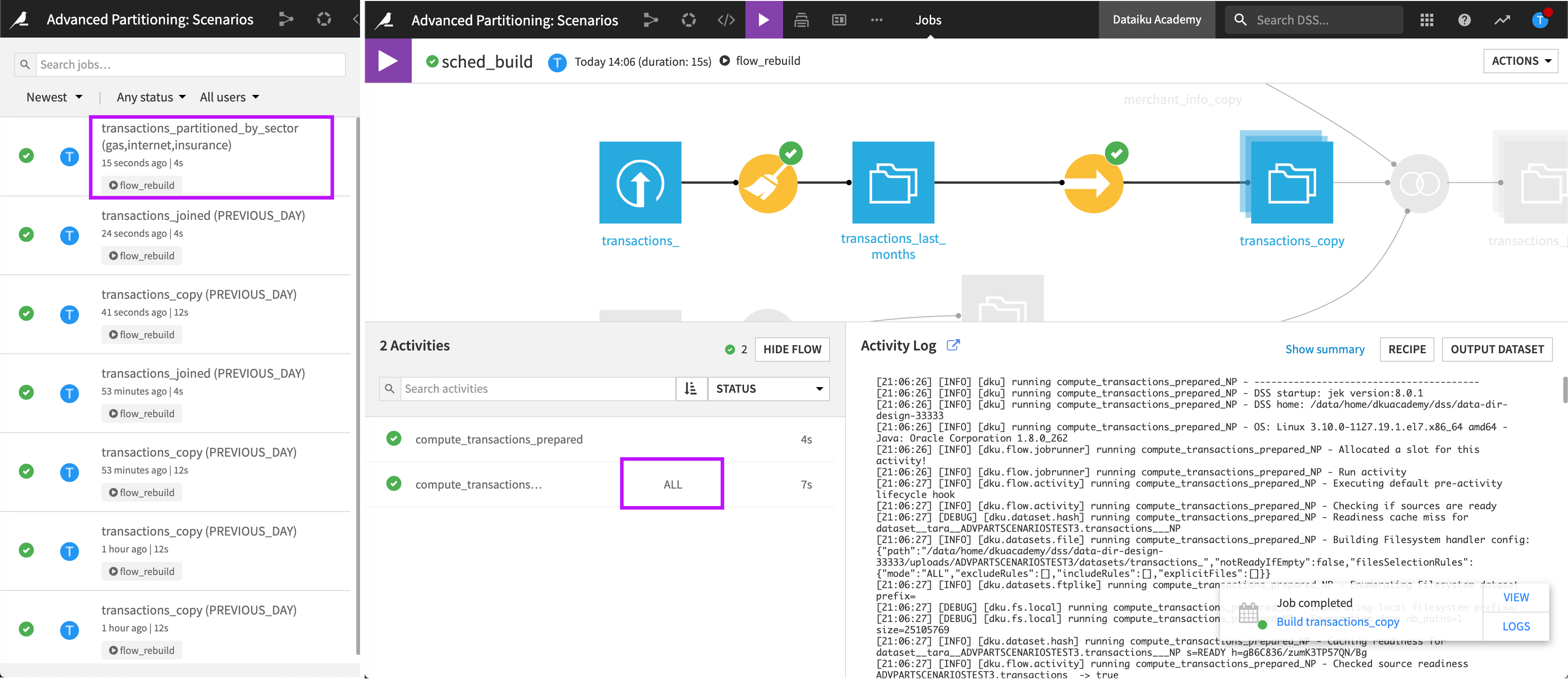Open the code editor view icon
The image size is (1568, 684).
(x=726, y=18)
